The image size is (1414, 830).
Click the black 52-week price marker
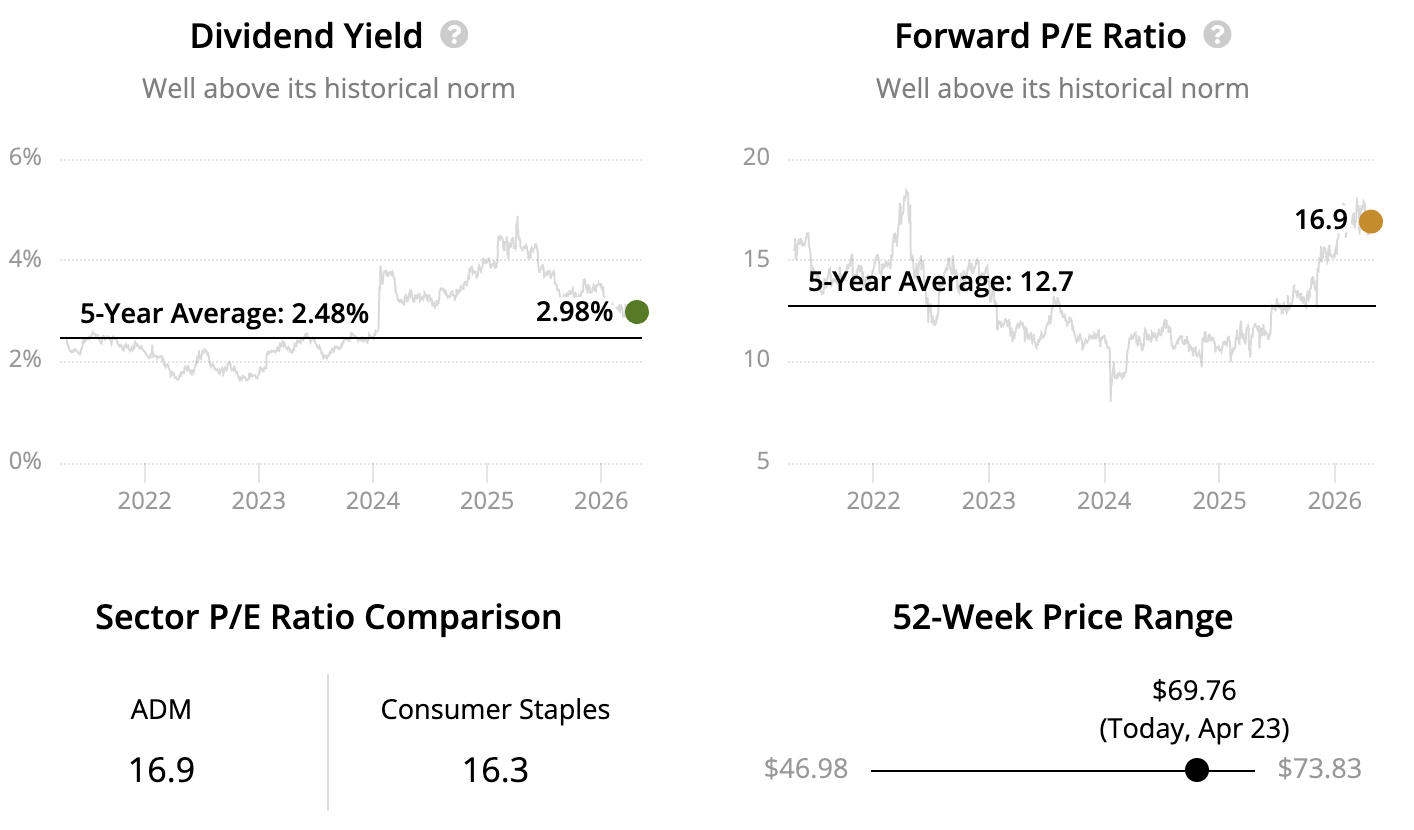[x=1196, y=770]
